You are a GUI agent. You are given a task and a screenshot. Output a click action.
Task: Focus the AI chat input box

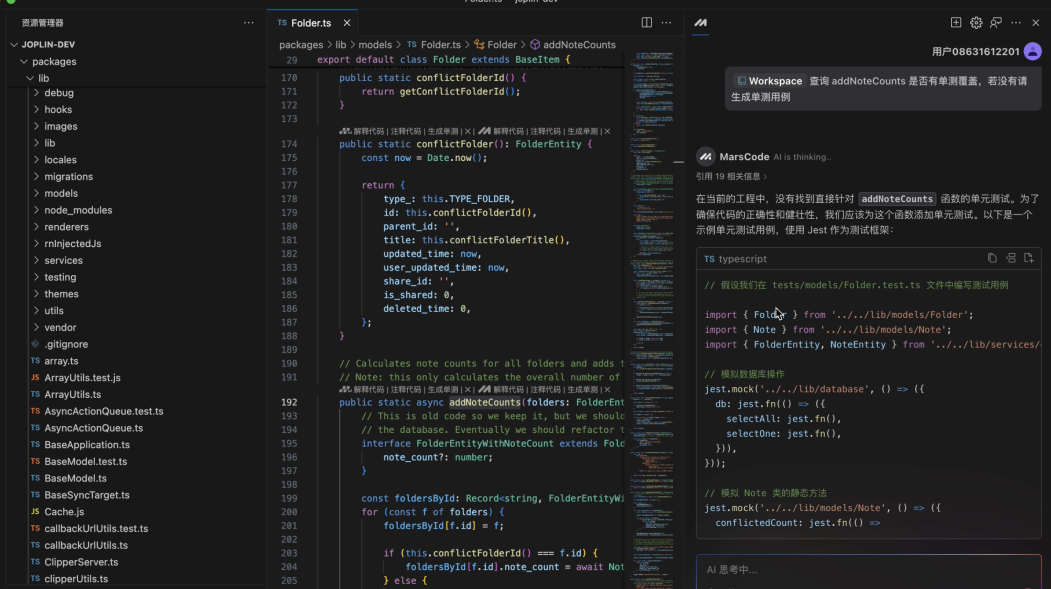[x=868, y=570]
